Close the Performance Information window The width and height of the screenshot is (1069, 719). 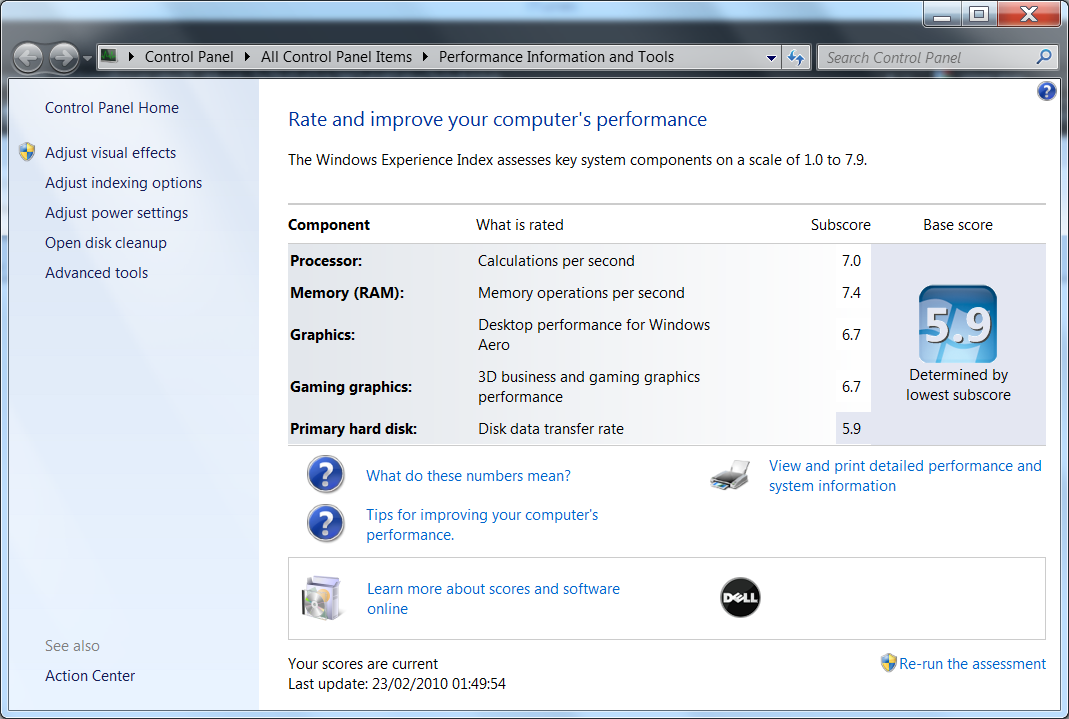[x=1029, y=14]
